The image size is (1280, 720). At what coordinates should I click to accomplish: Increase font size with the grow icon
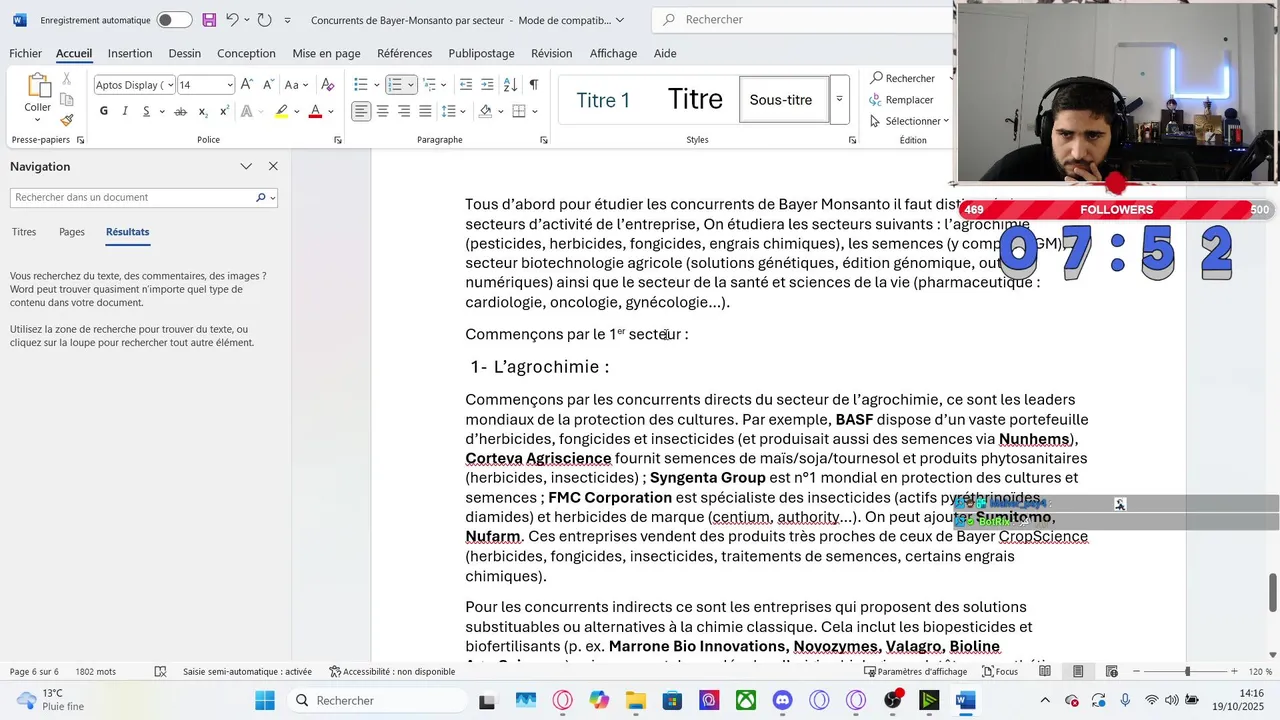[x=246, y=85]
